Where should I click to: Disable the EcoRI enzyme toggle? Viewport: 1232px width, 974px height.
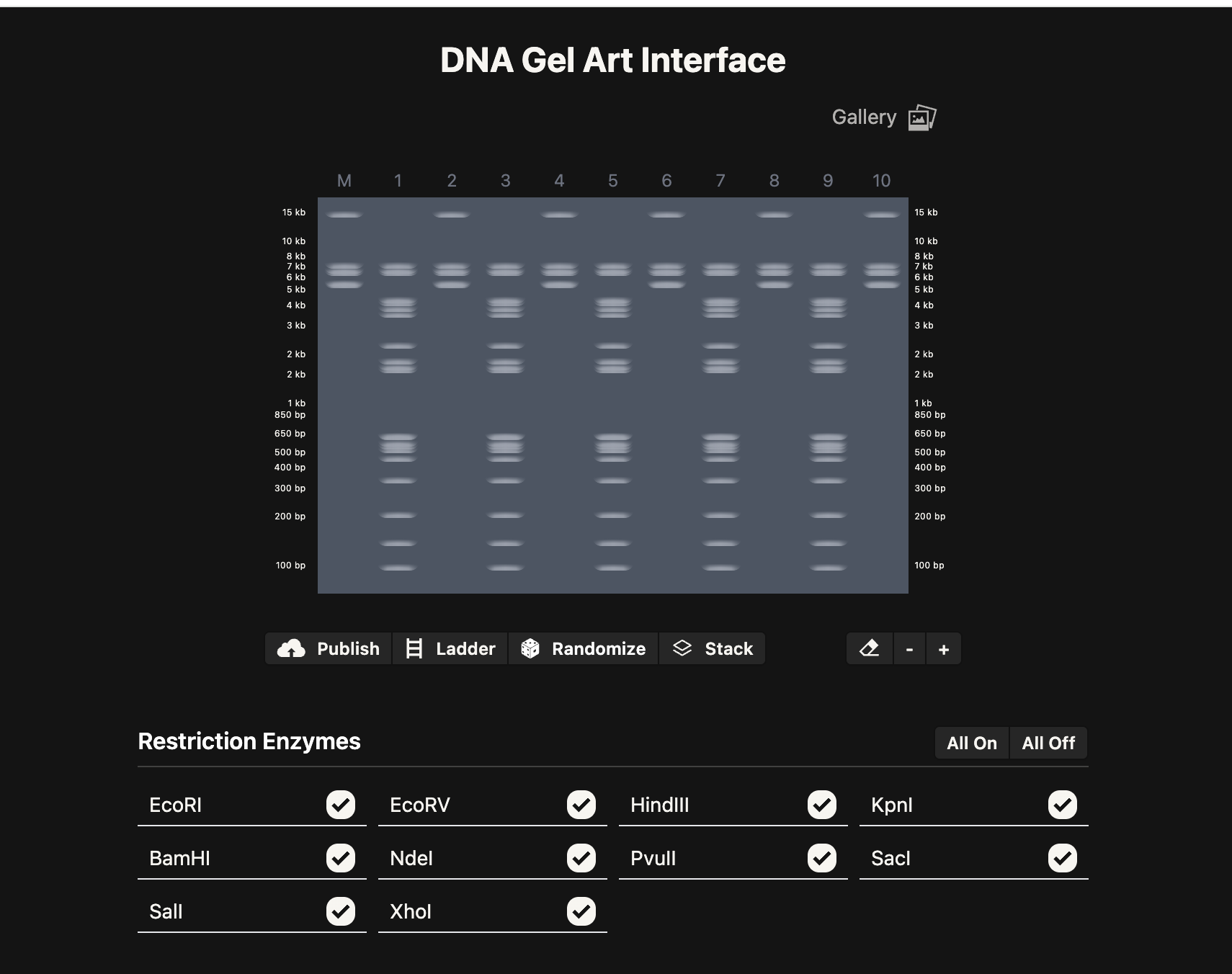(342, 805)
